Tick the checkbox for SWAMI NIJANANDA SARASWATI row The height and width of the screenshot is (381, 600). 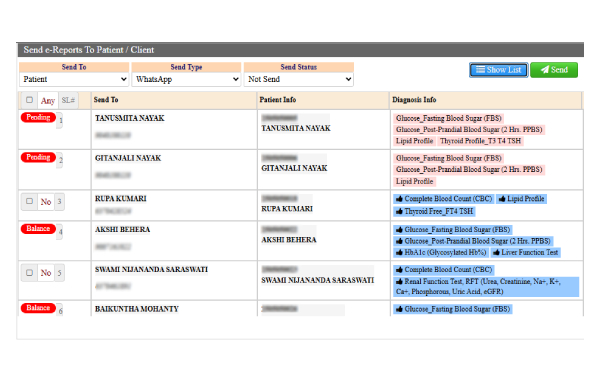point(29,273)
